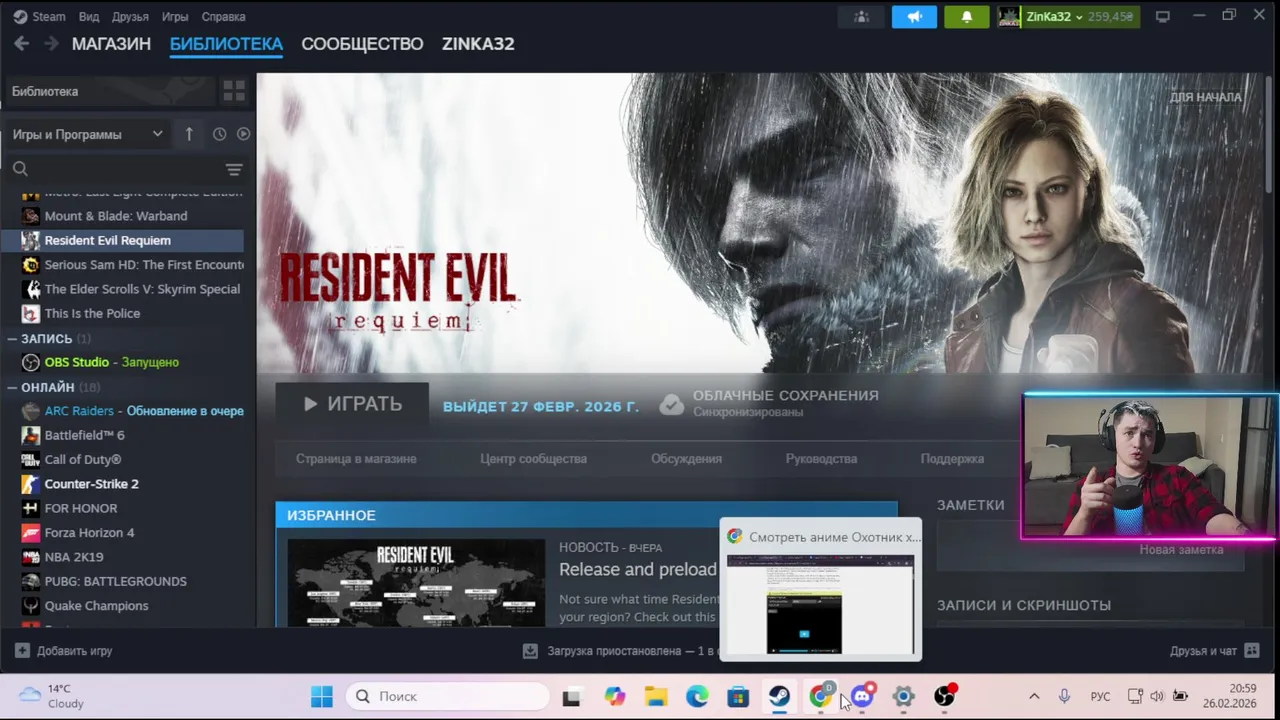Click the ready-to-play filter icon
Screen dimensions: 1280x720
pos(243,134)
